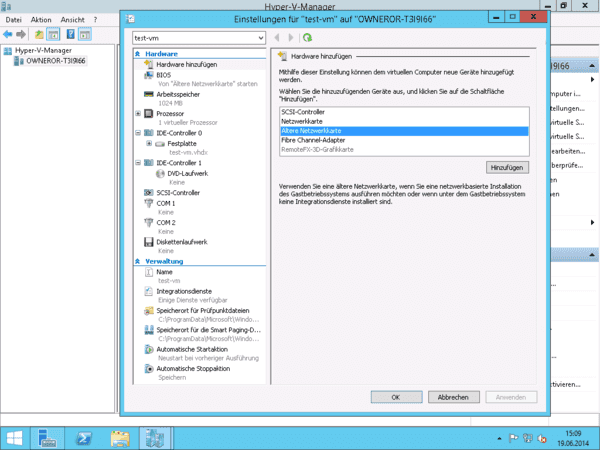Select OWNEROR-T3I9I66 server in Hyper-V-Manager tree

point(55,61)
